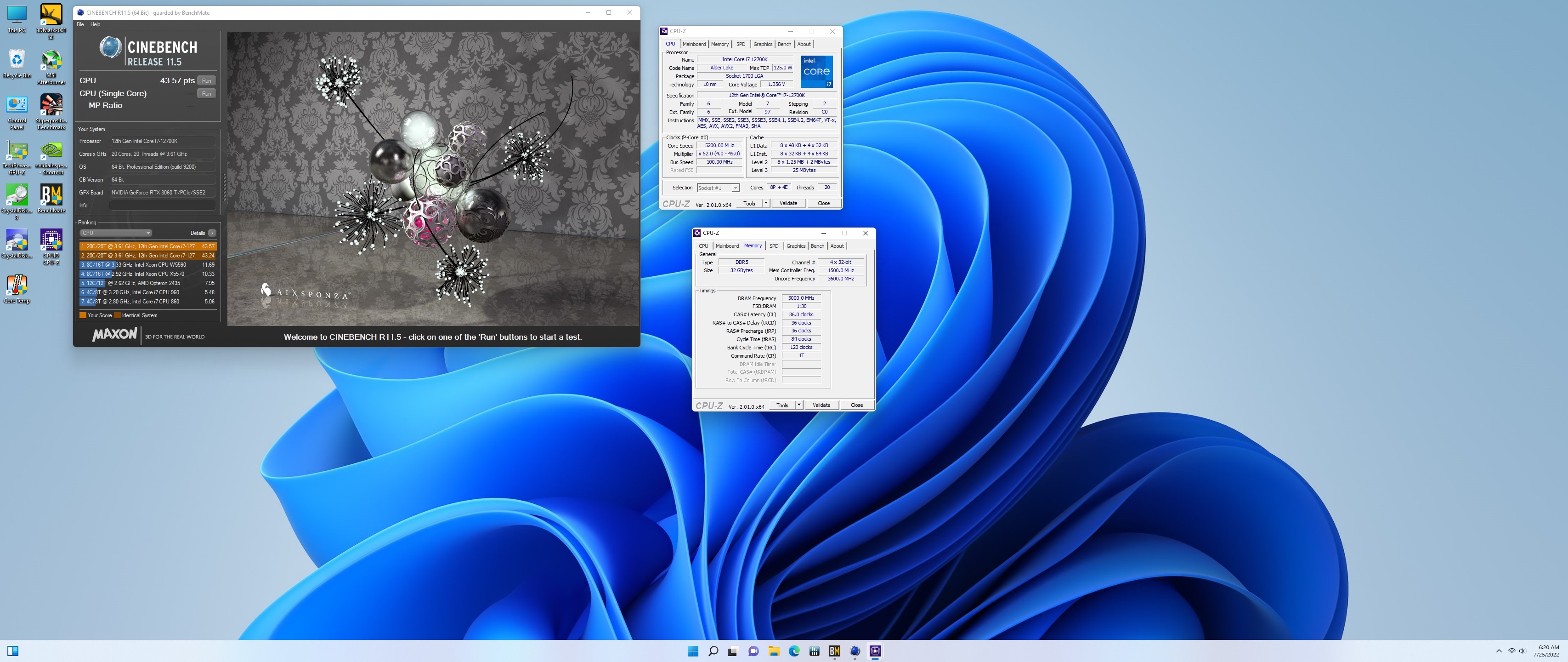1568x662 pixels.
Task: Select the Core i7 CPU 960 ranking row
Action: point(147,292)
